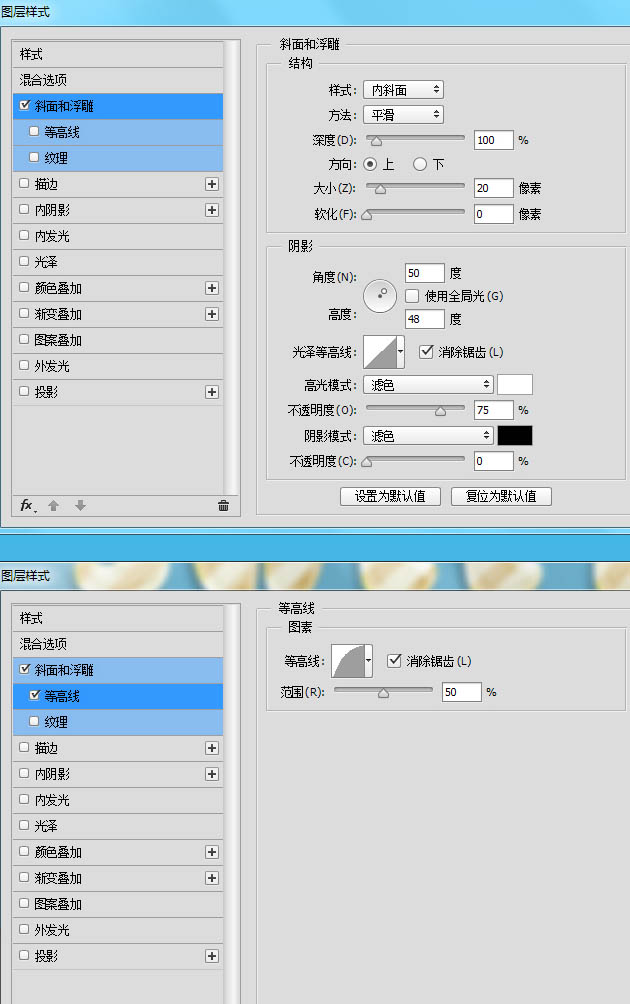Viewport: 630px width, 1004px height.
Task: Click plus icon beside 描边 in upper dialog
Action: click(212, 184)
